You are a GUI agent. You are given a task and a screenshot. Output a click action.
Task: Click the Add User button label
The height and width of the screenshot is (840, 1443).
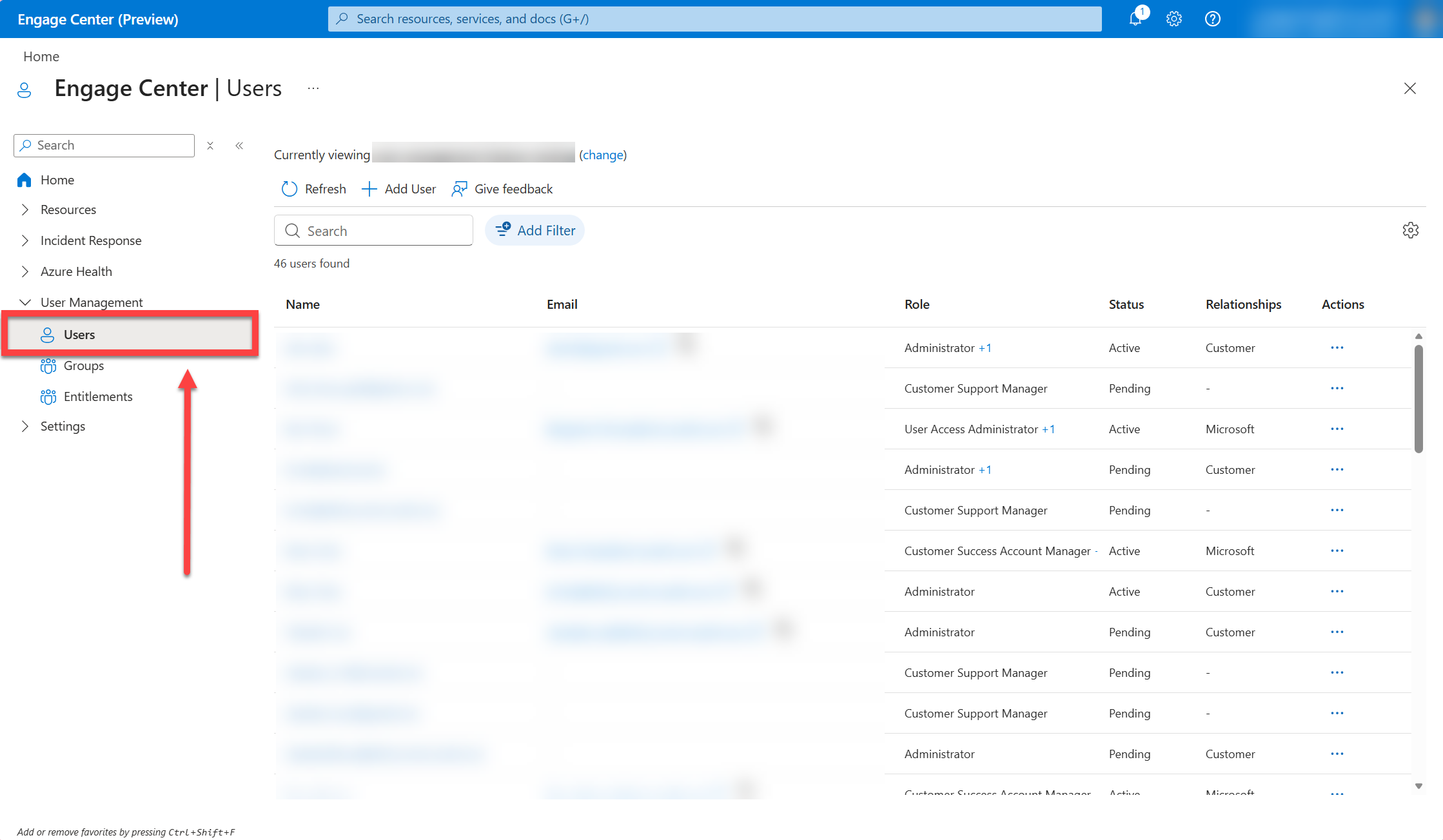(x=410, y=189)
